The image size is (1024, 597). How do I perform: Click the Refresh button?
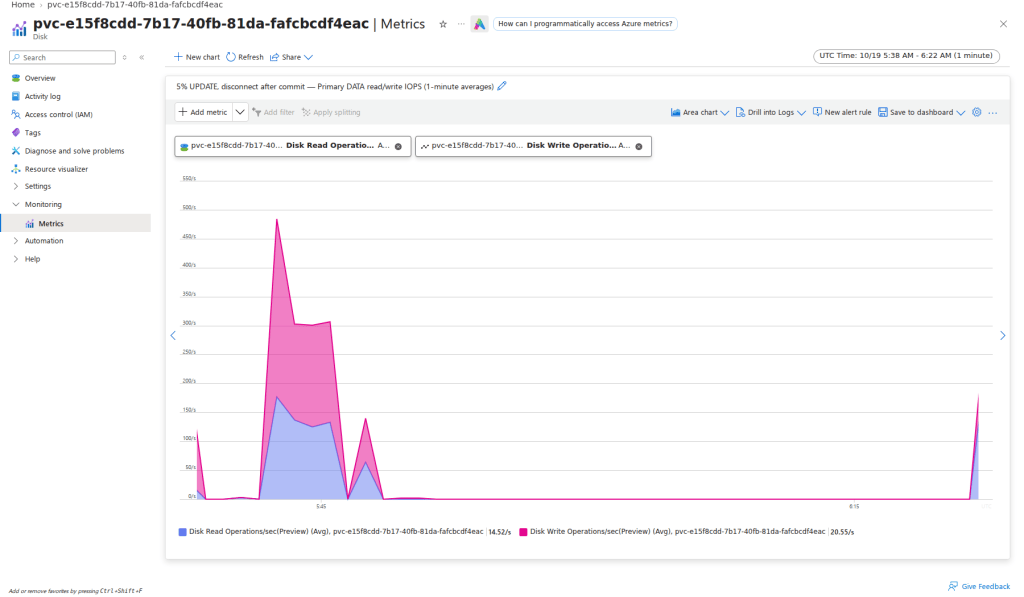pyautogui.click(x=245, y=57)
